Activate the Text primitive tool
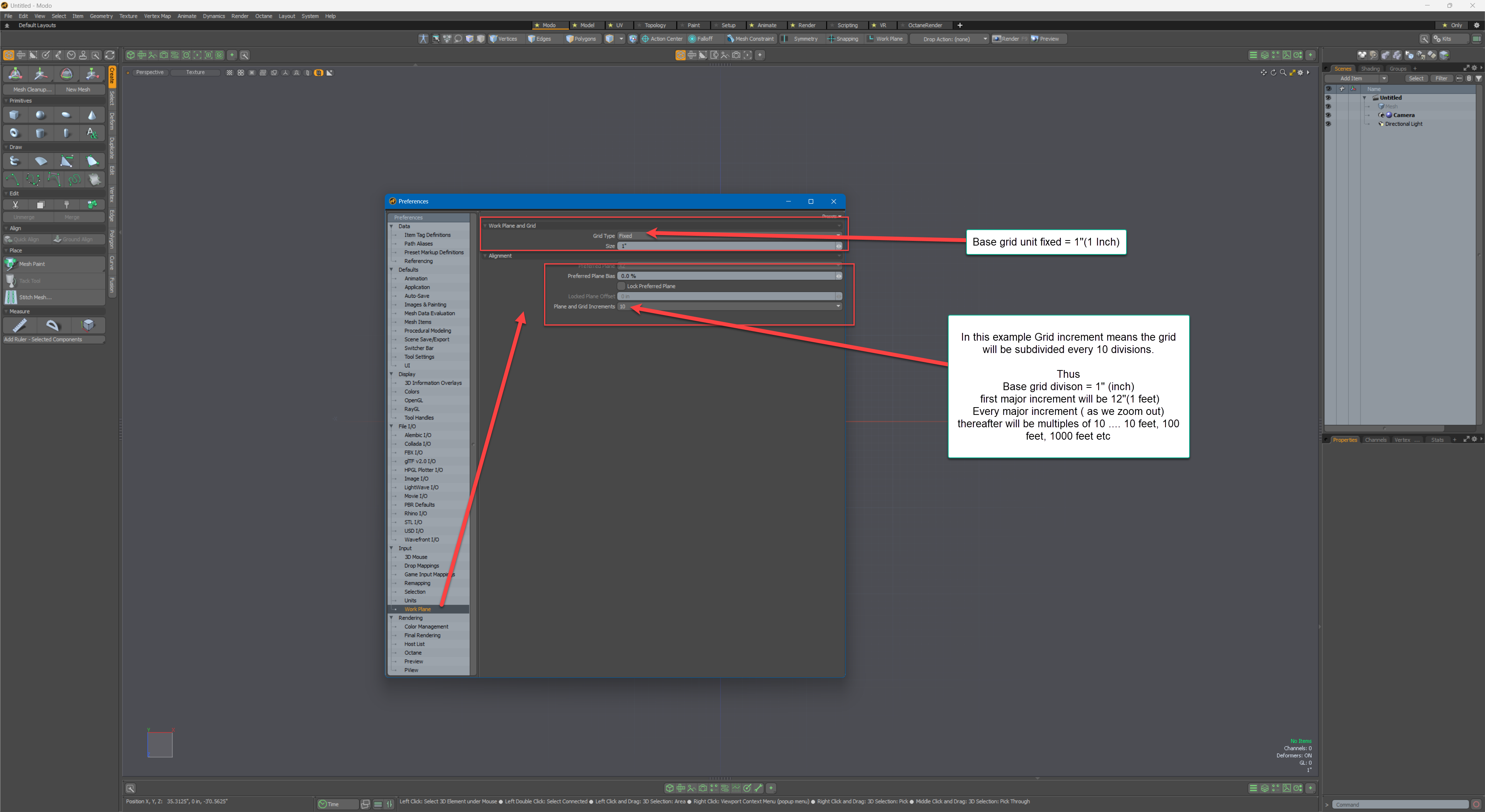This screenshot has height=812, width=1485. point(92,133)
